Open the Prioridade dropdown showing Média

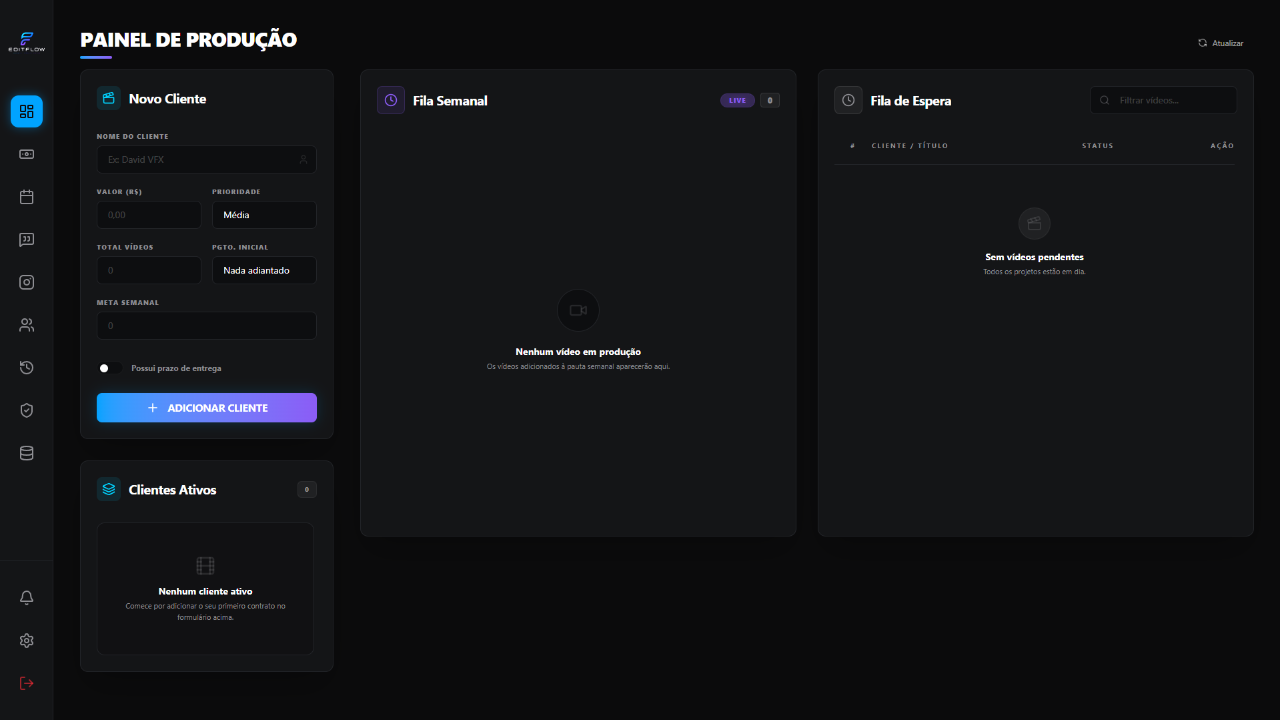click(x=264, y=215)
